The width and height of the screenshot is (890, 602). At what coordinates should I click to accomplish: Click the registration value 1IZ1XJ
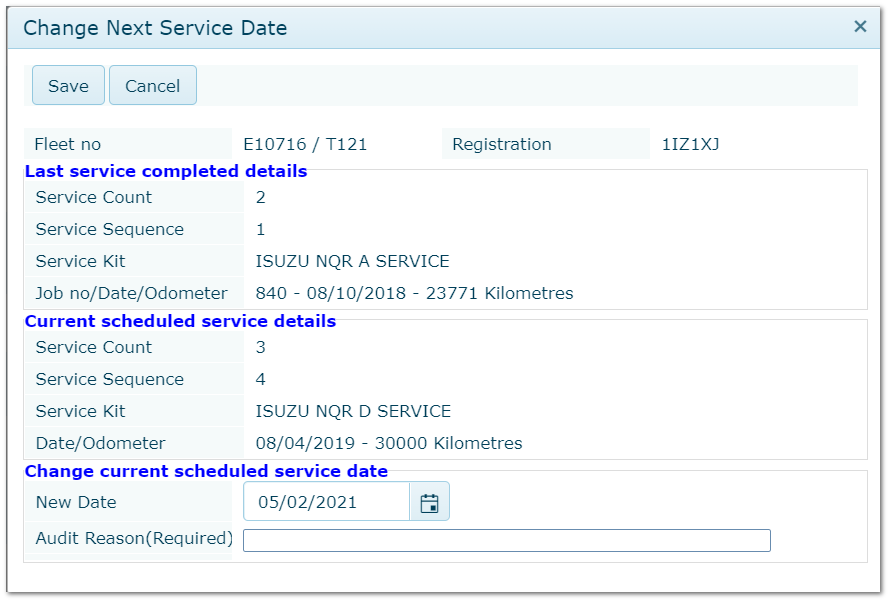(x=690, y=144)
